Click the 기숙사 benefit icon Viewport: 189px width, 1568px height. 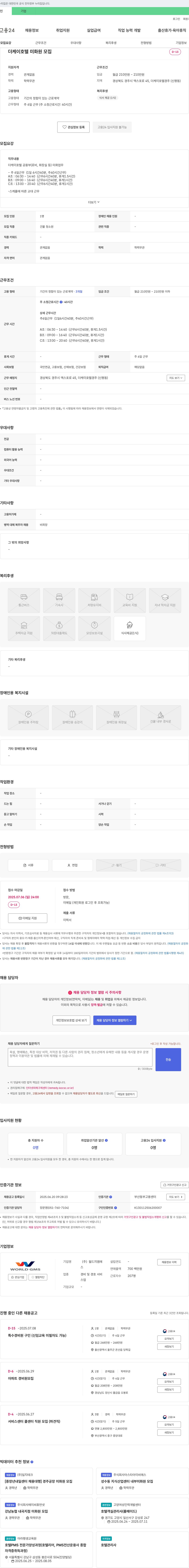[59, 600]
